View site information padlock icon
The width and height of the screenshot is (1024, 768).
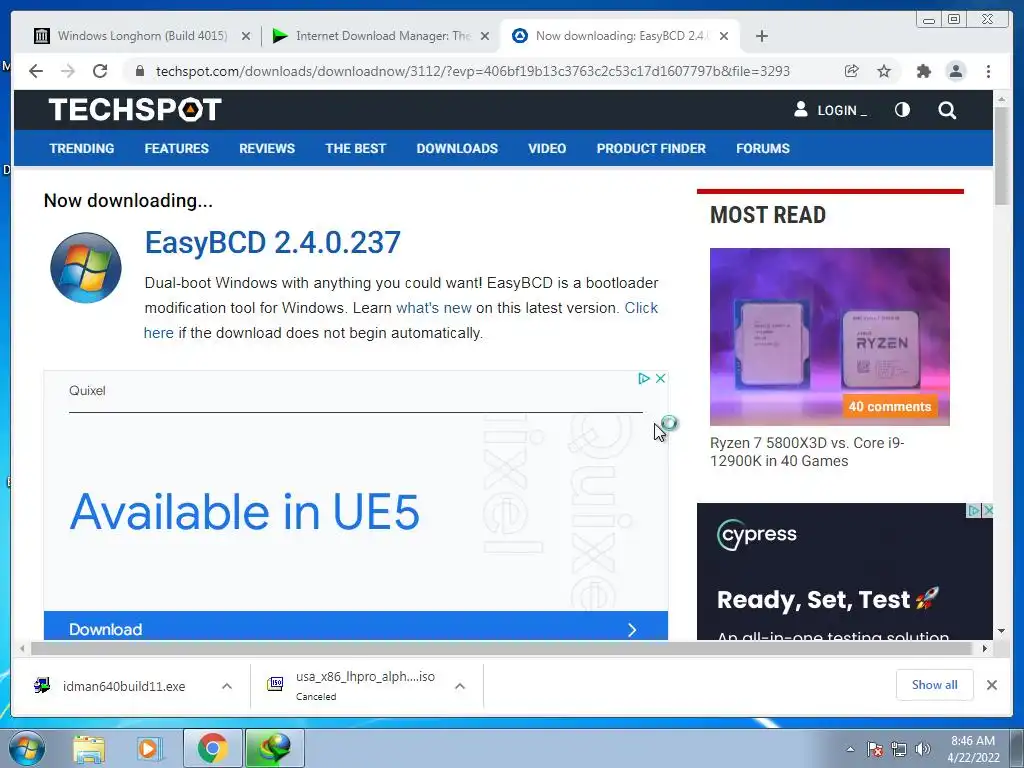pos(139,71)
